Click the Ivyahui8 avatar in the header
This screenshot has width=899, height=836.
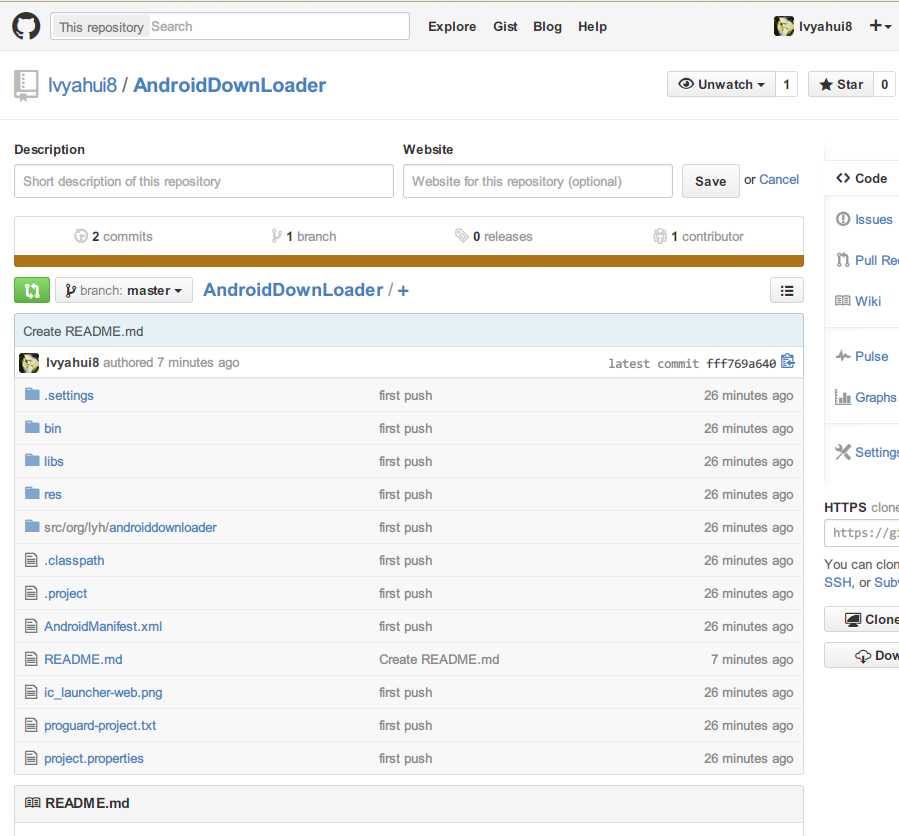coord(784,26)
